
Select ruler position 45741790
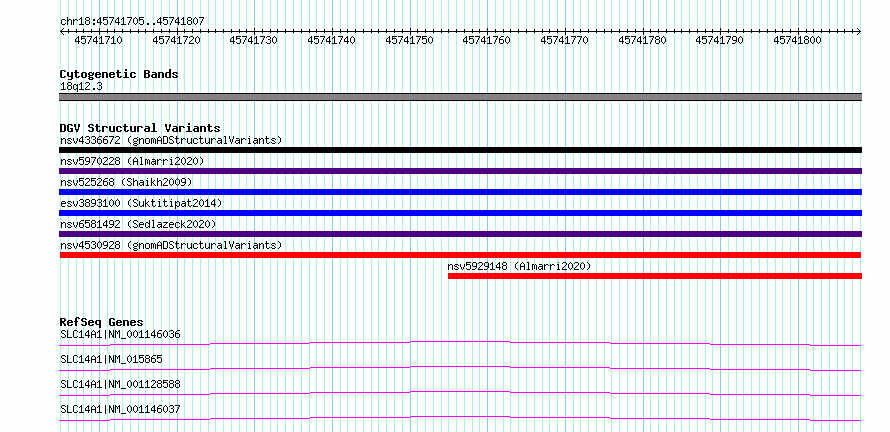(x=719, y=40)
